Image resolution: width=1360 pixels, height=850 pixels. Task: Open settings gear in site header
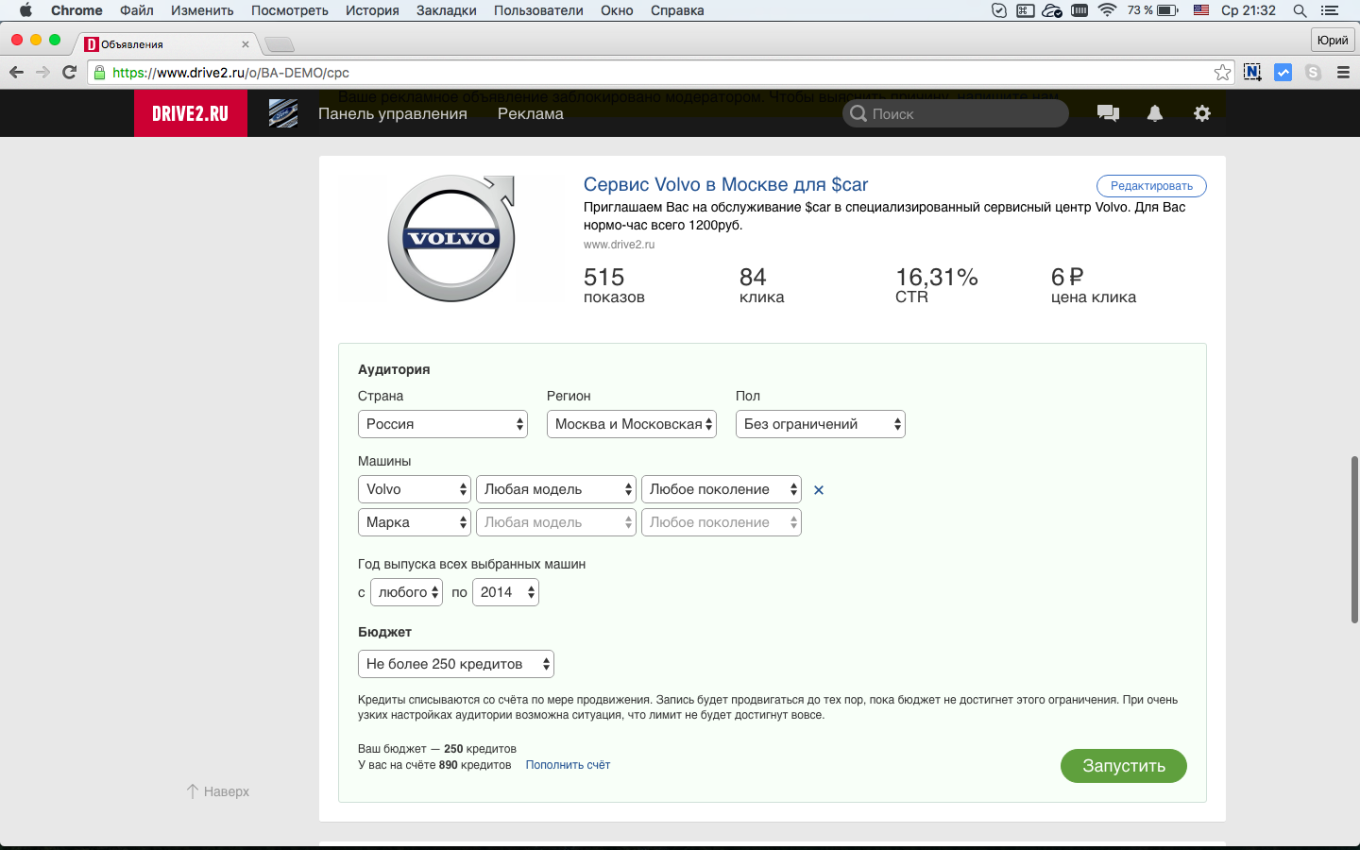tap(1202, 113)
